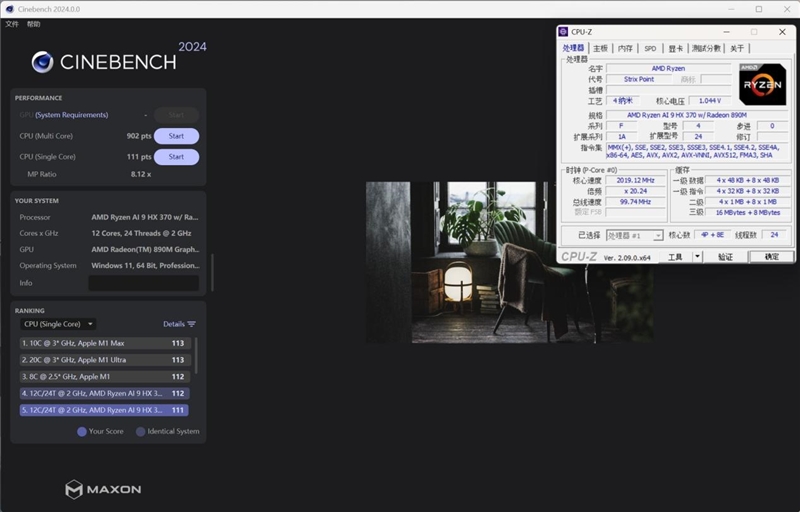The image size is (800, 512).
Task: Click the Processor name in Your System
Action: point(145,217)
